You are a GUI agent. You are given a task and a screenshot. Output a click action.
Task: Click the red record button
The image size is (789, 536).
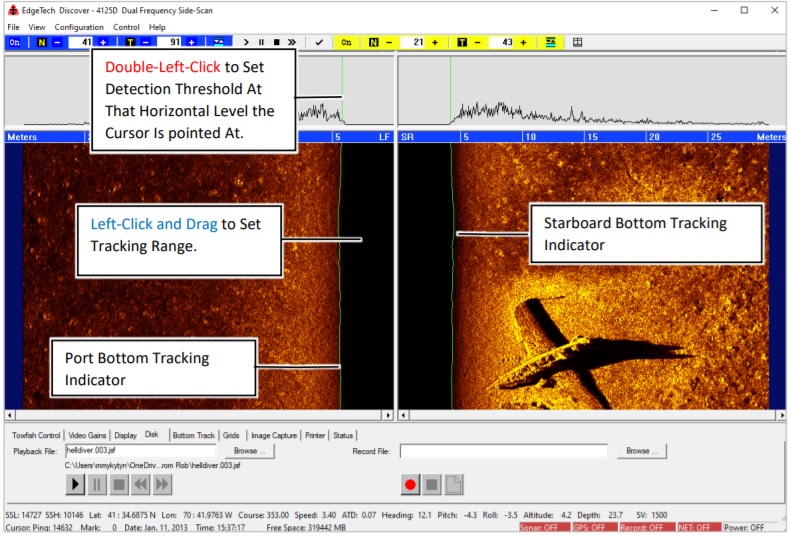tap(410, 485)
